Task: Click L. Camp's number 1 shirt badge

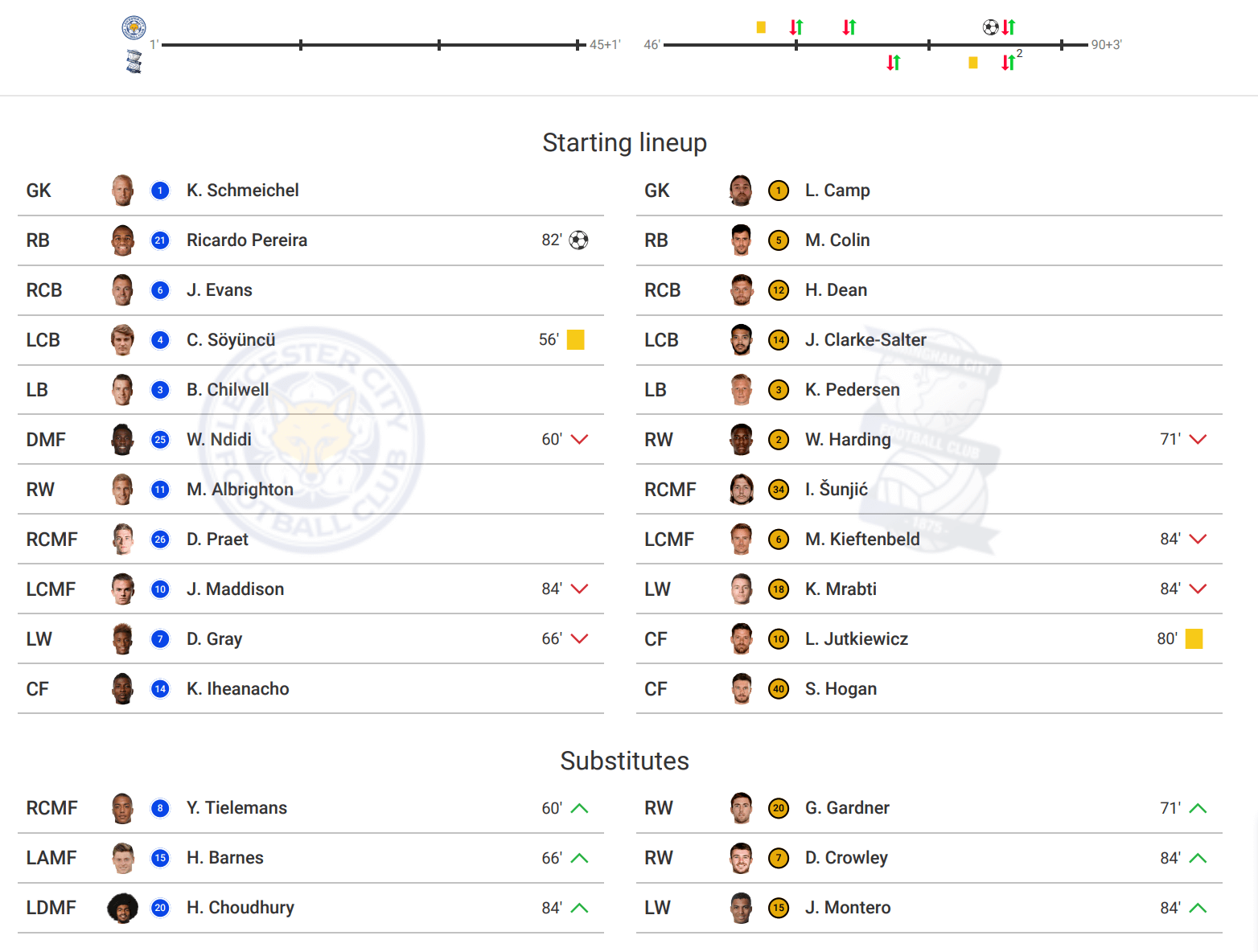Action: 779,191
